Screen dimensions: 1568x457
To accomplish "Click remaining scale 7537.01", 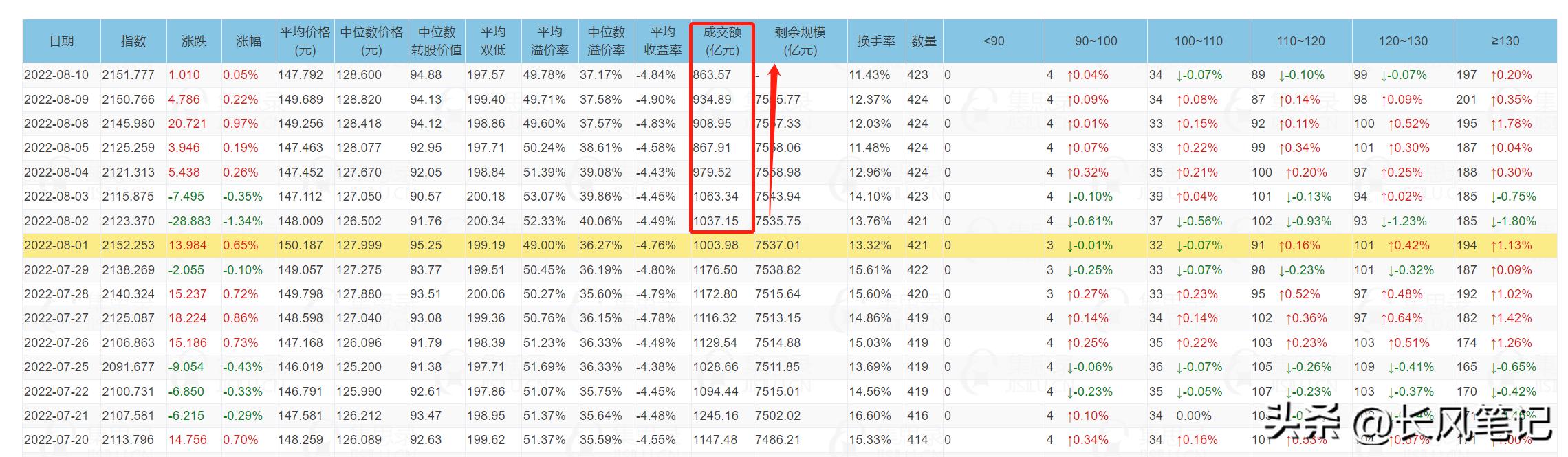I will click(x=778, y=245).
